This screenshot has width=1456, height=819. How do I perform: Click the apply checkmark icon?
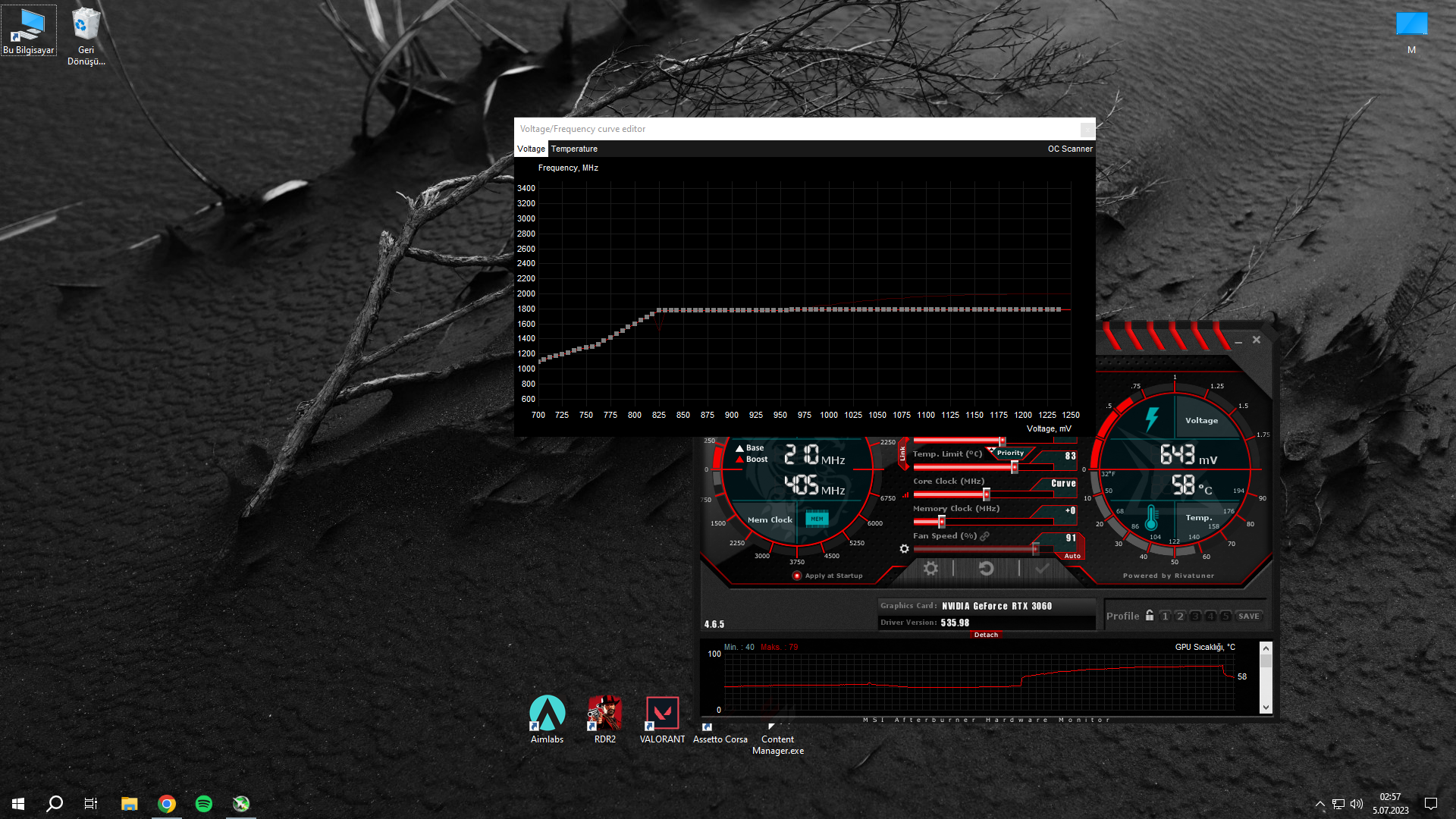point(1043,569)
